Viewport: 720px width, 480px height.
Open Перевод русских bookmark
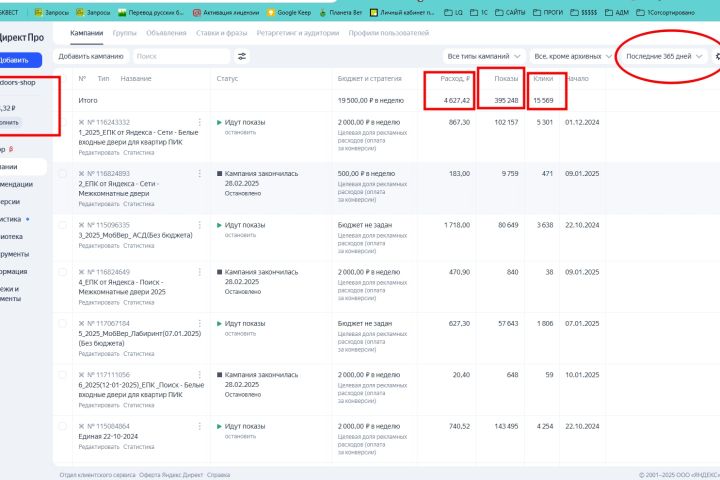[x=151, y=12]
